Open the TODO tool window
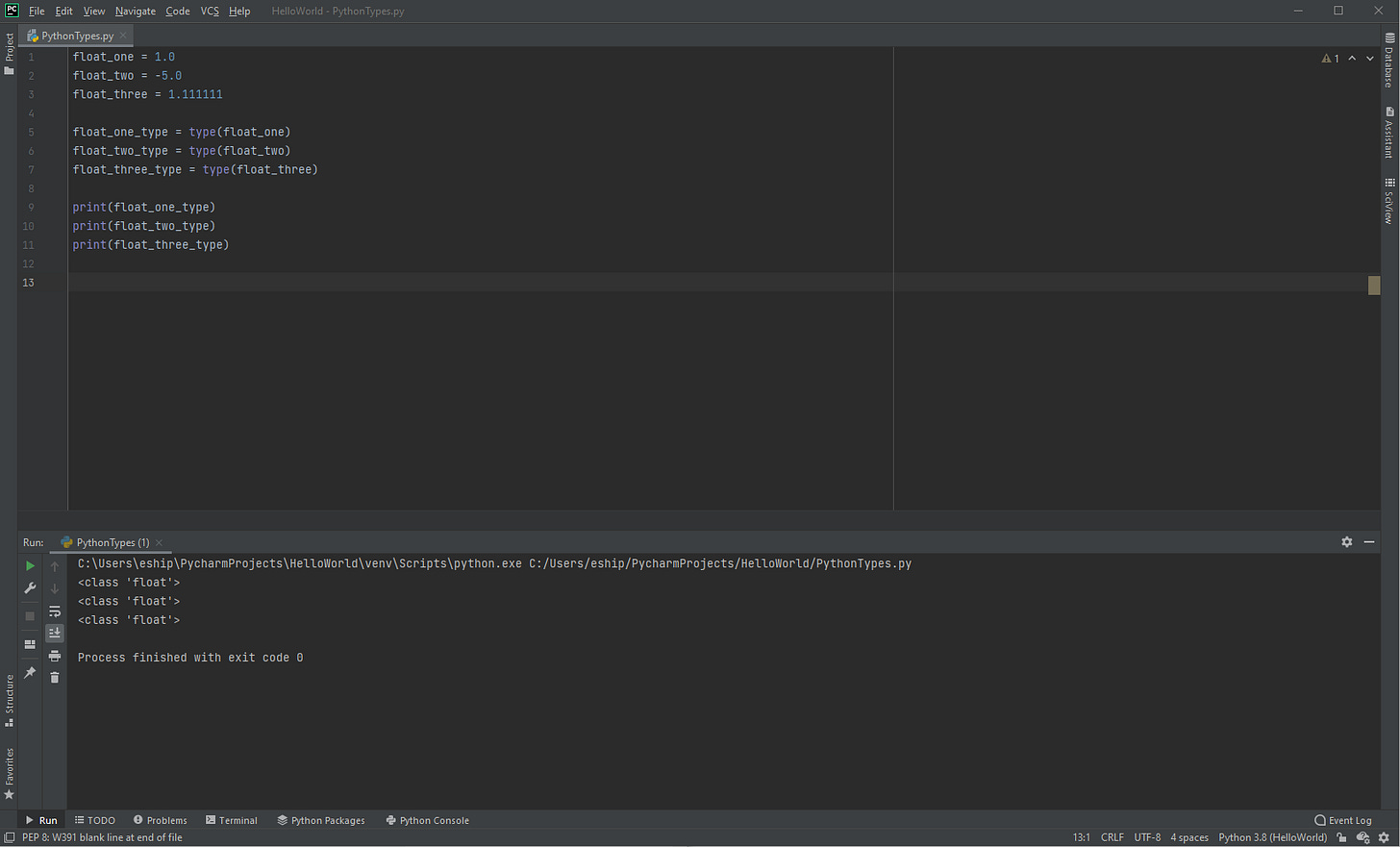The width and height of the screenshot is (1400, 847). tap(95, 820)
